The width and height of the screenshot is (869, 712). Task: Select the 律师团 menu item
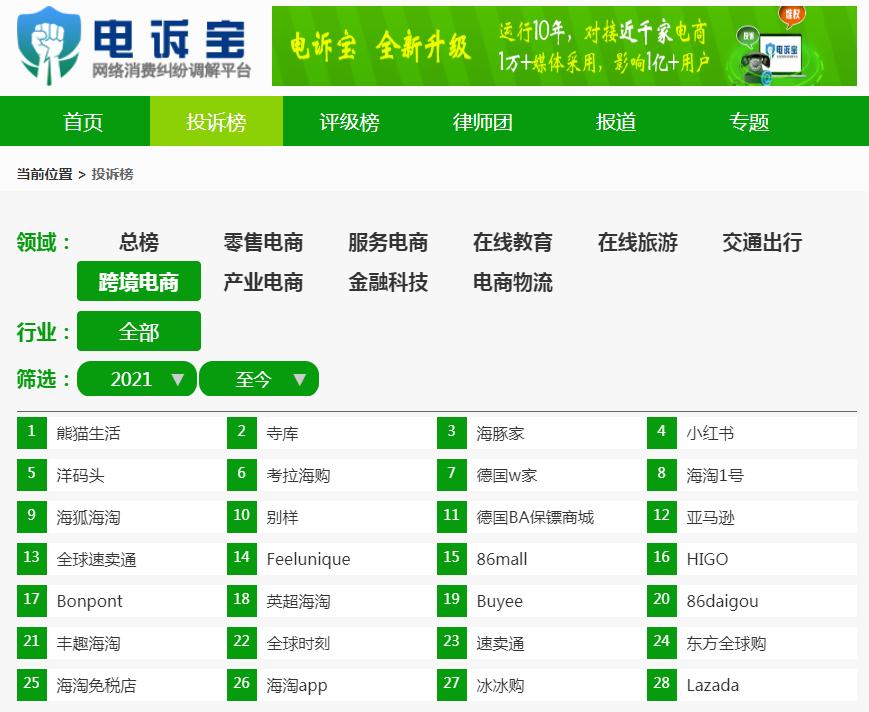480,122
